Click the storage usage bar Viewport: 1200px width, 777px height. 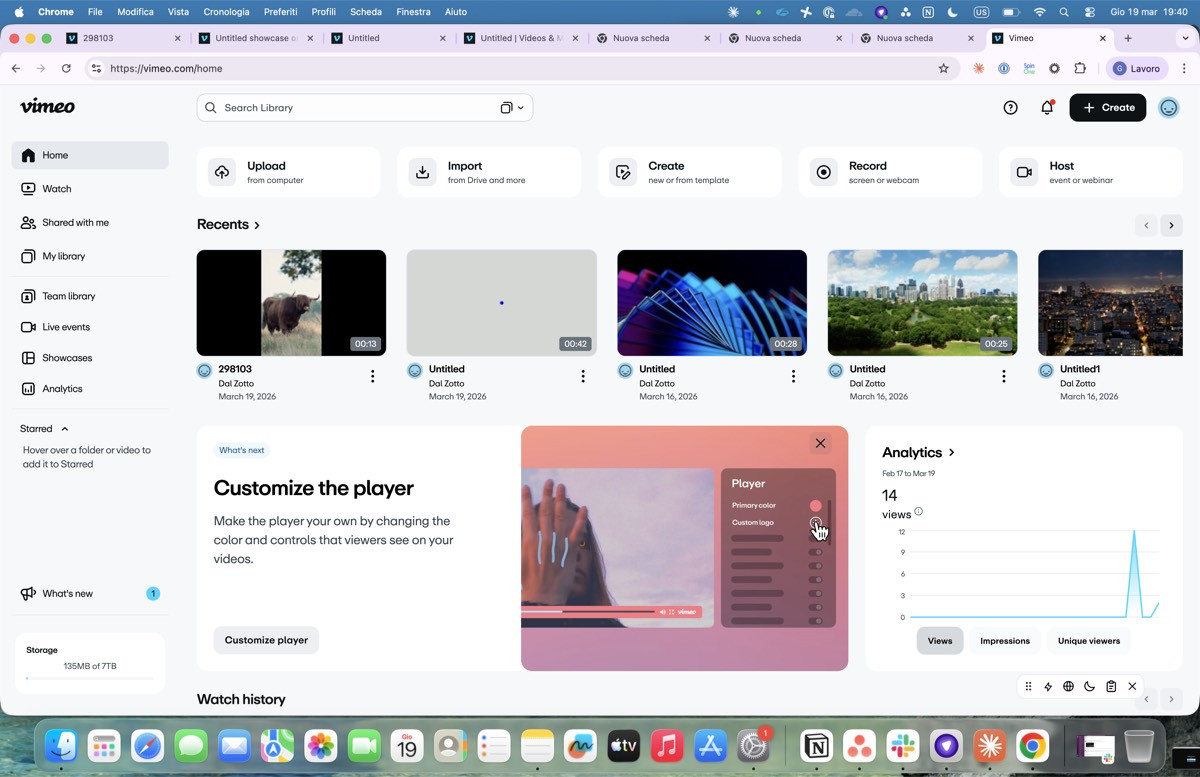pos(90,678)
